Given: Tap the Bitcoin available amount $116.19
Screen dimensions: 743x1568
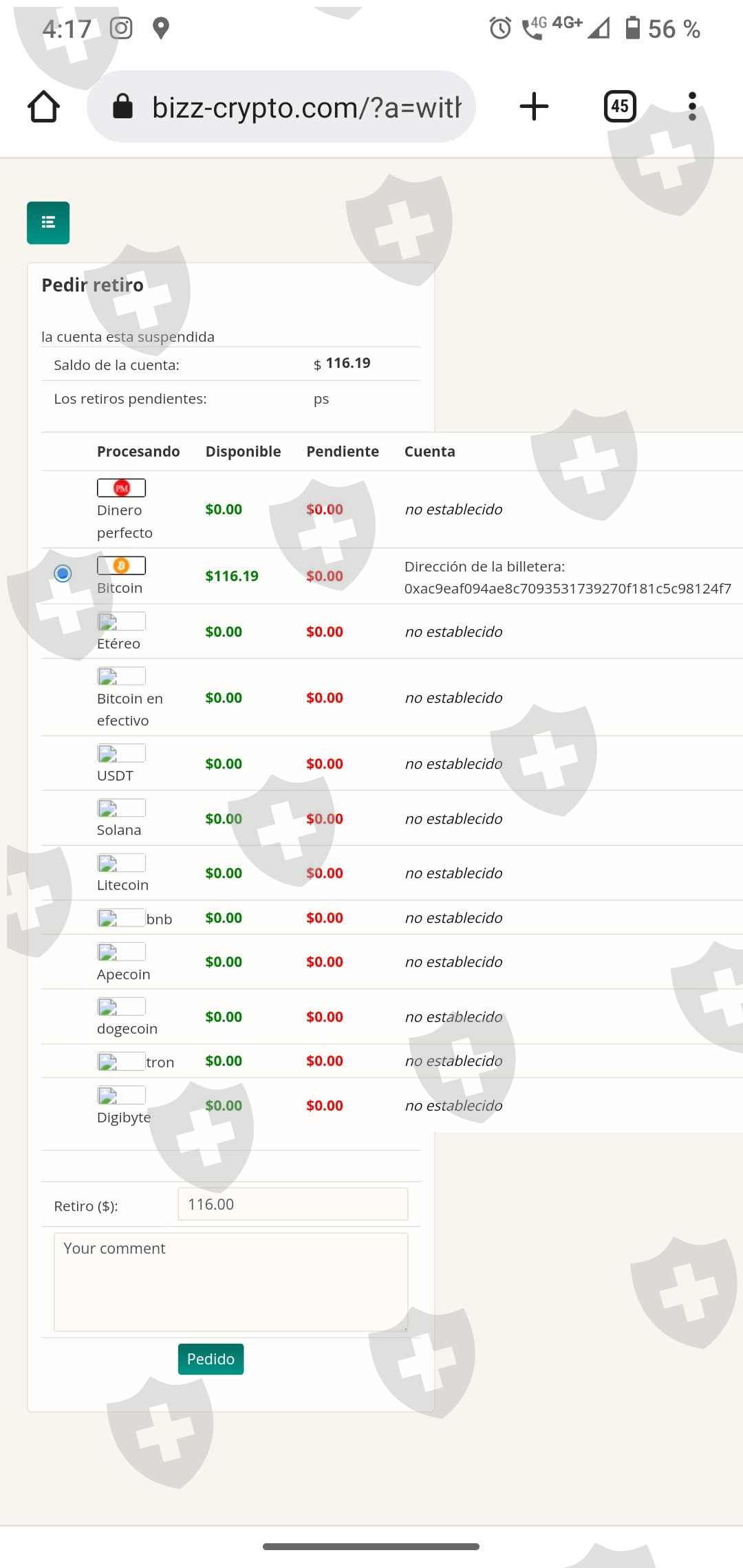Looking at the screenshot, I should 232,576.
